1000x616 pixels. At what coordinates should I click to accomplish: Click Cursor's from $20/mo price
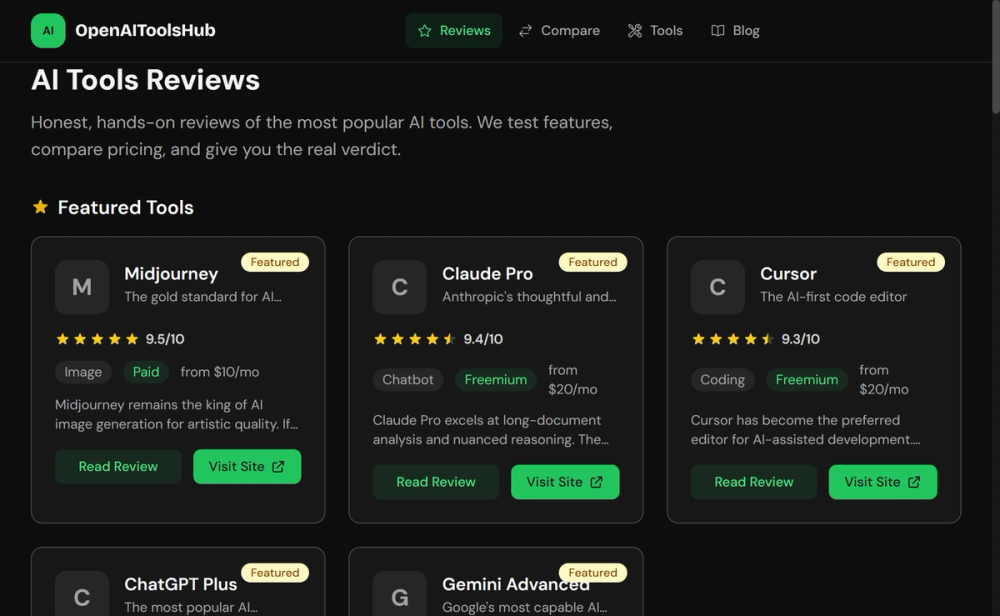tap(884, 379)
